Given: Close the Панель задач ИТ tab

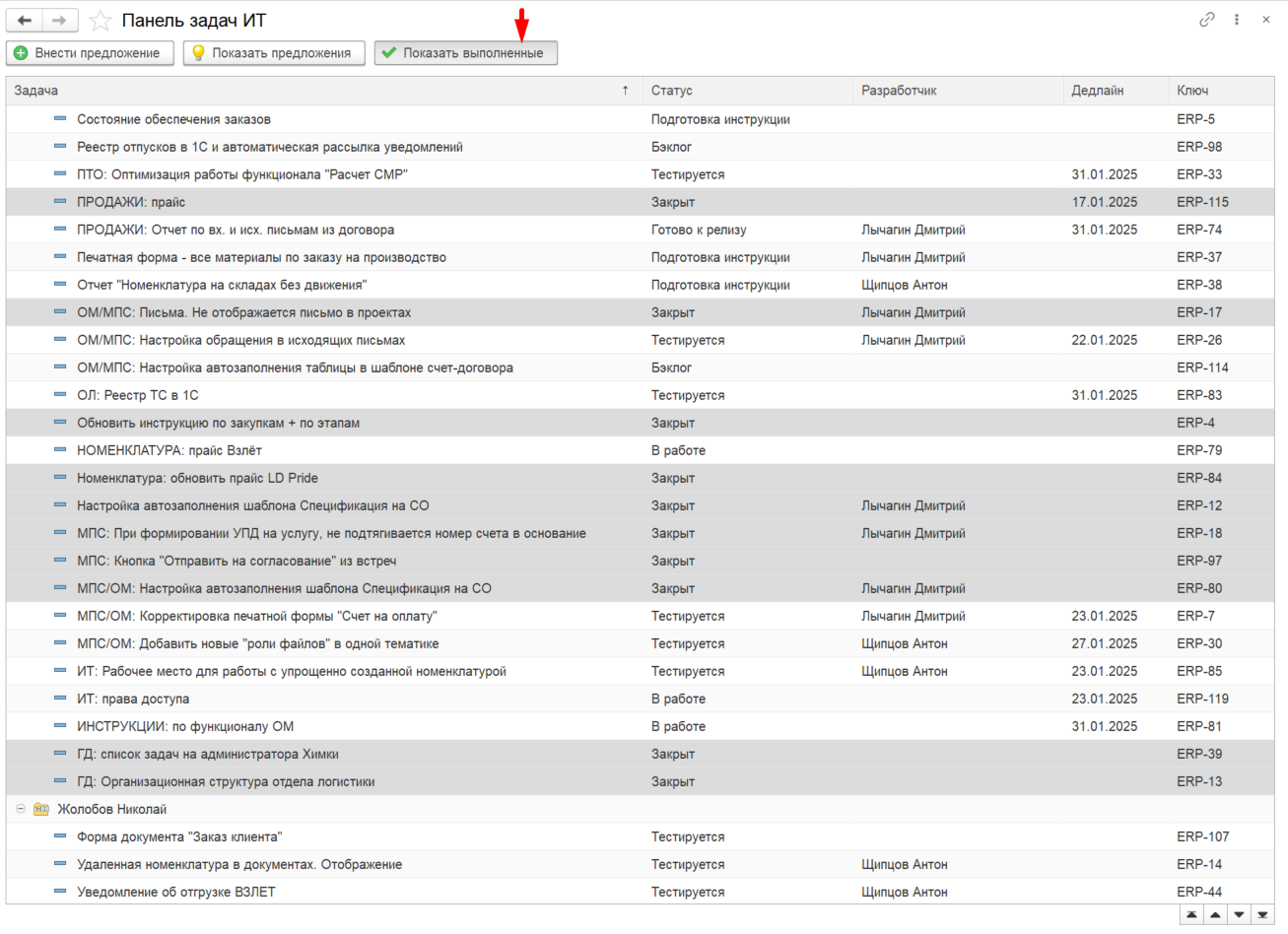Looking at the screenshot, I should tap(1266, 20).
